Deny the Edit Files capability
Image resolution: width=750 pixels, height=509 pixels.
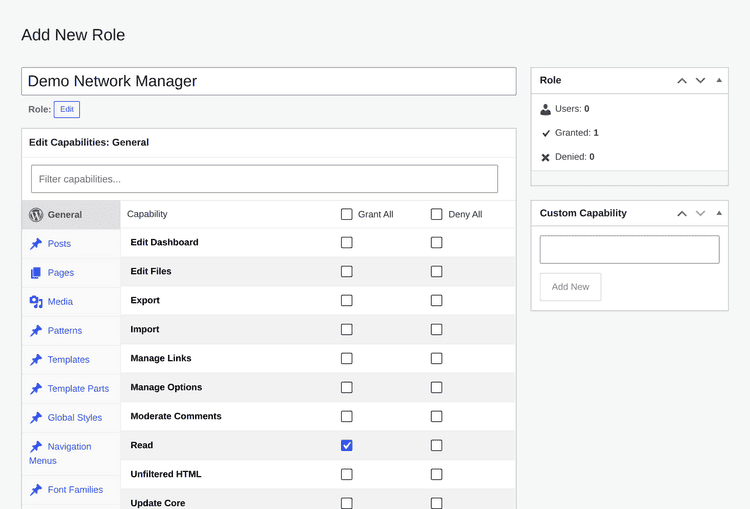[x=437, y=272]
